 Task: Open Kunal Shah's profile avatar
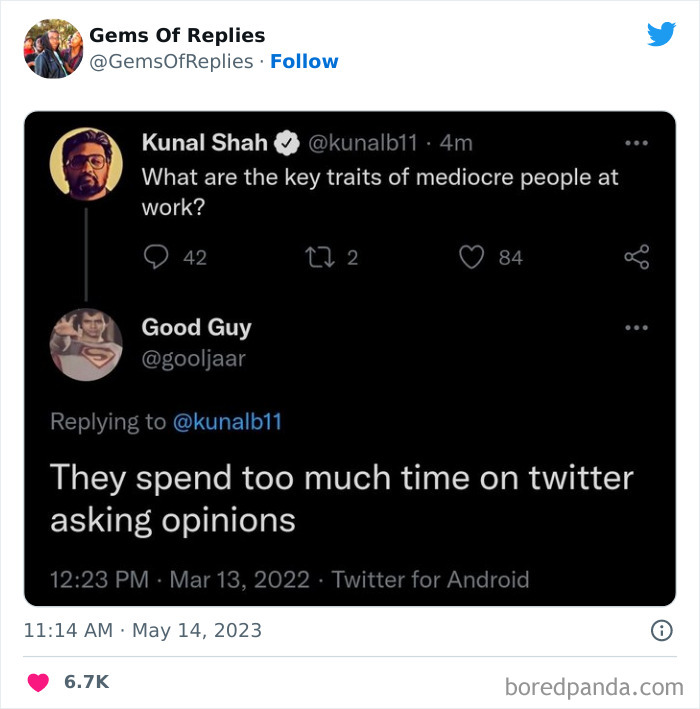pyautogui.click(x=86, y=161)
